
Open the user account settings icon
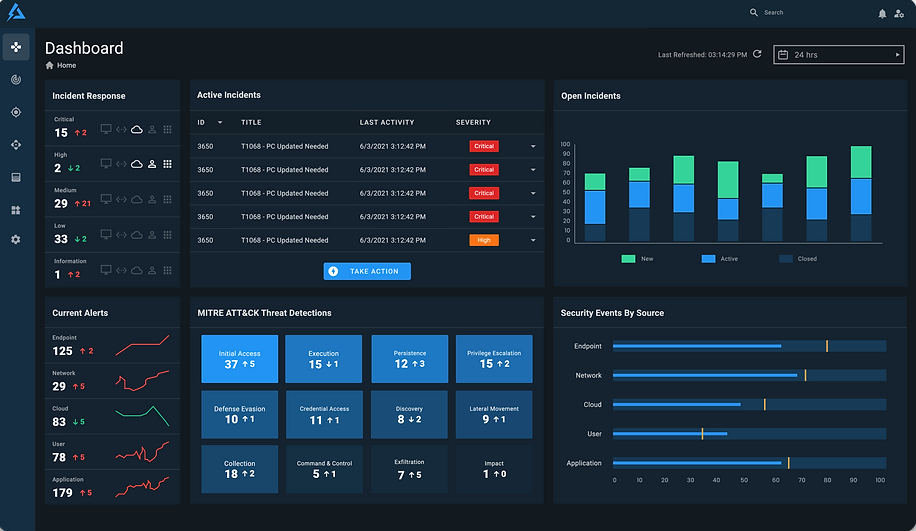point(899,13)
